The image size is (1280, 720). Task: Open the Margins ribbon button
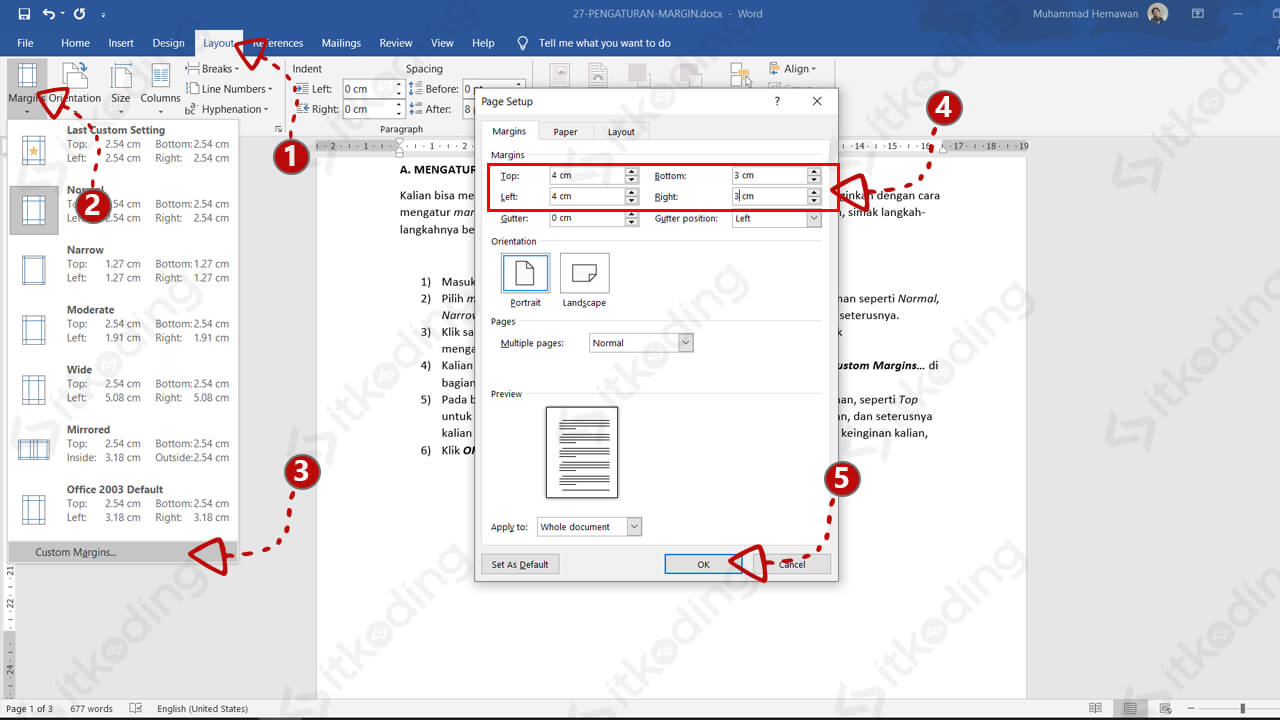[27, 87]
